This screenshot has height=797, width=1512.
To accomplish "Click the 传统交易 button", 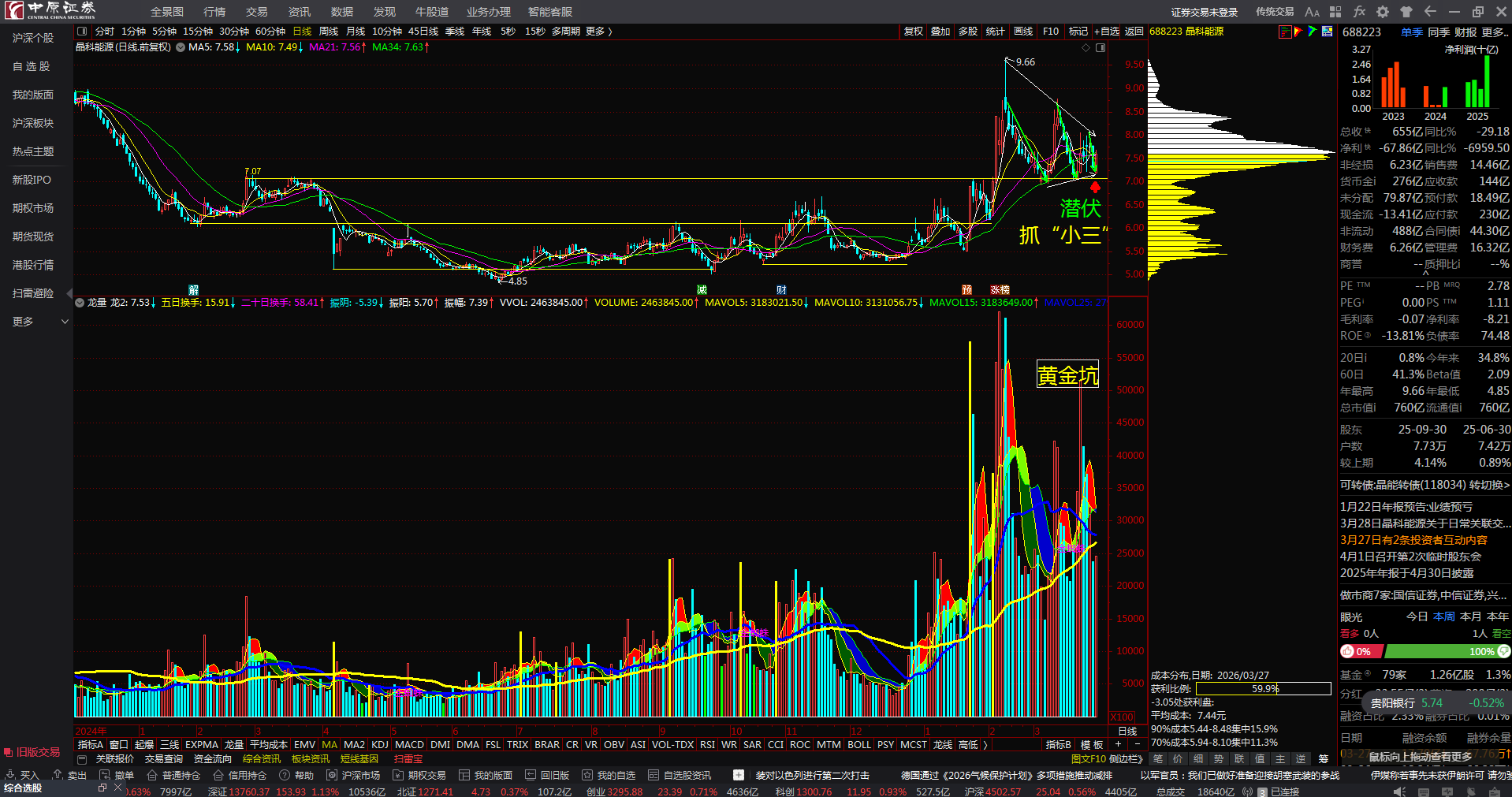I will pyautogui.click(x=1275, y=12).
